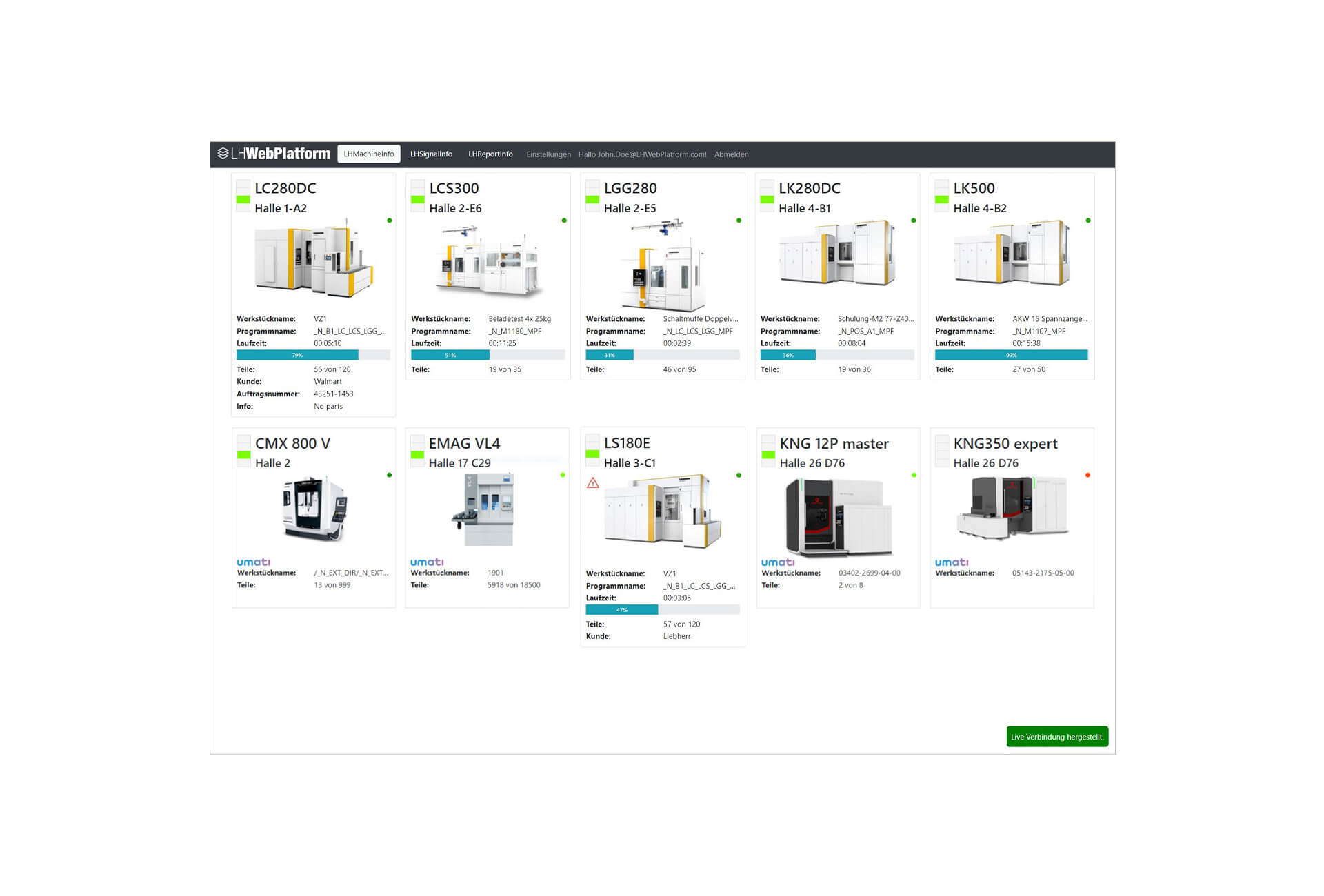
Task: Open the LK280DC machine title
Action: click(x=809, y=188)
